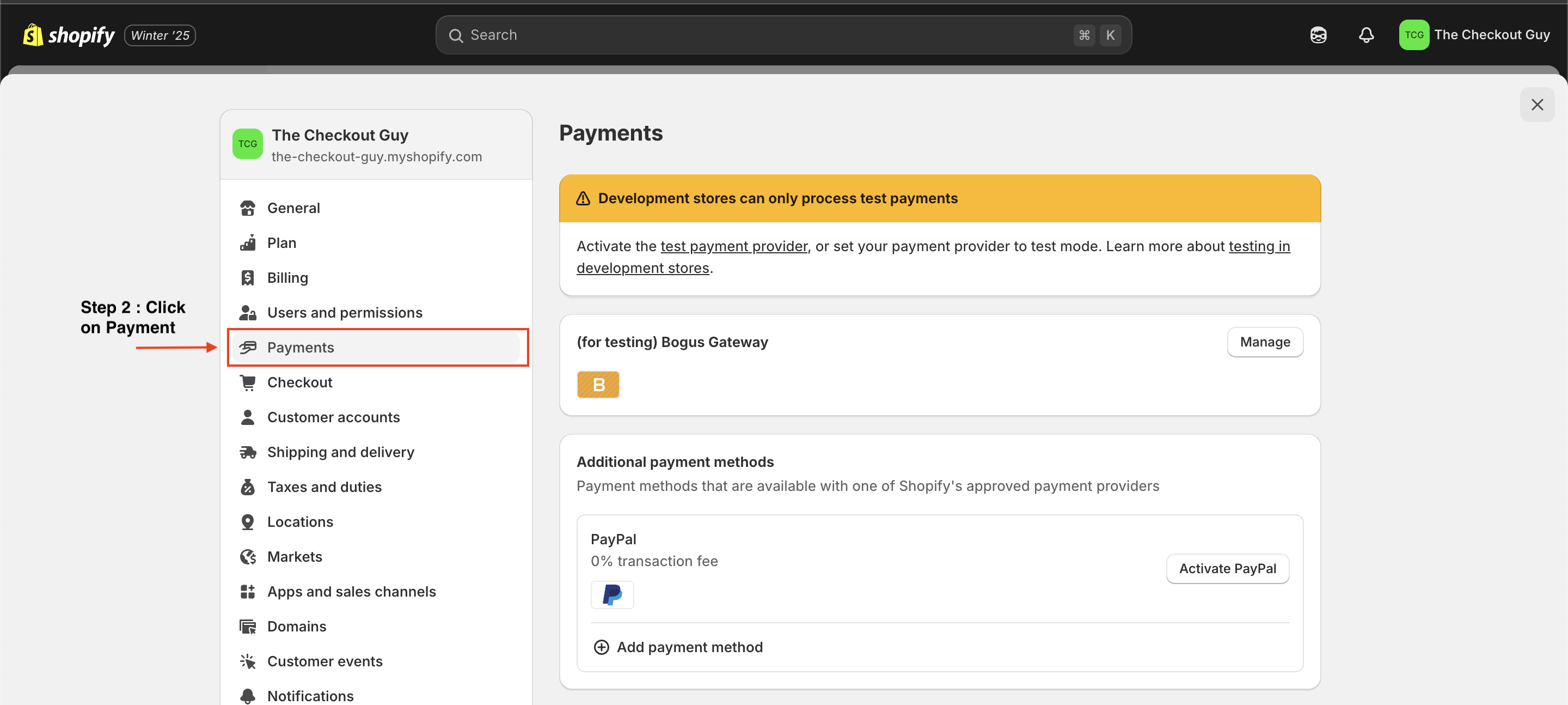The width and height of the screenshot is (1568, 705).
Task: Click the Shipping and delivery truck icon
Action: (248, 452)
